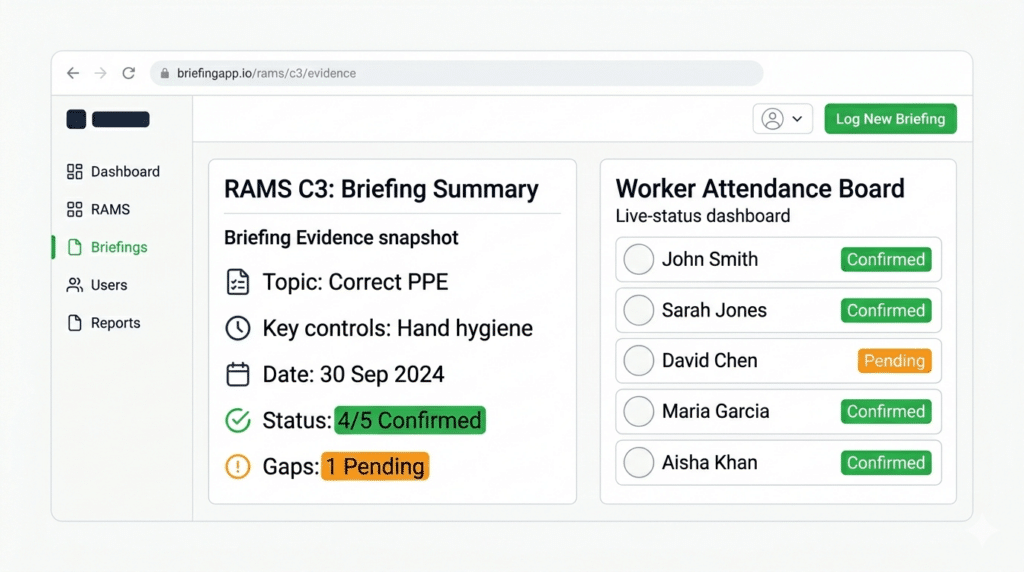The height and width of the screenshot is (572, 1024).
Task: Open the RAMS sidebar item
Action: click(98, 210)
